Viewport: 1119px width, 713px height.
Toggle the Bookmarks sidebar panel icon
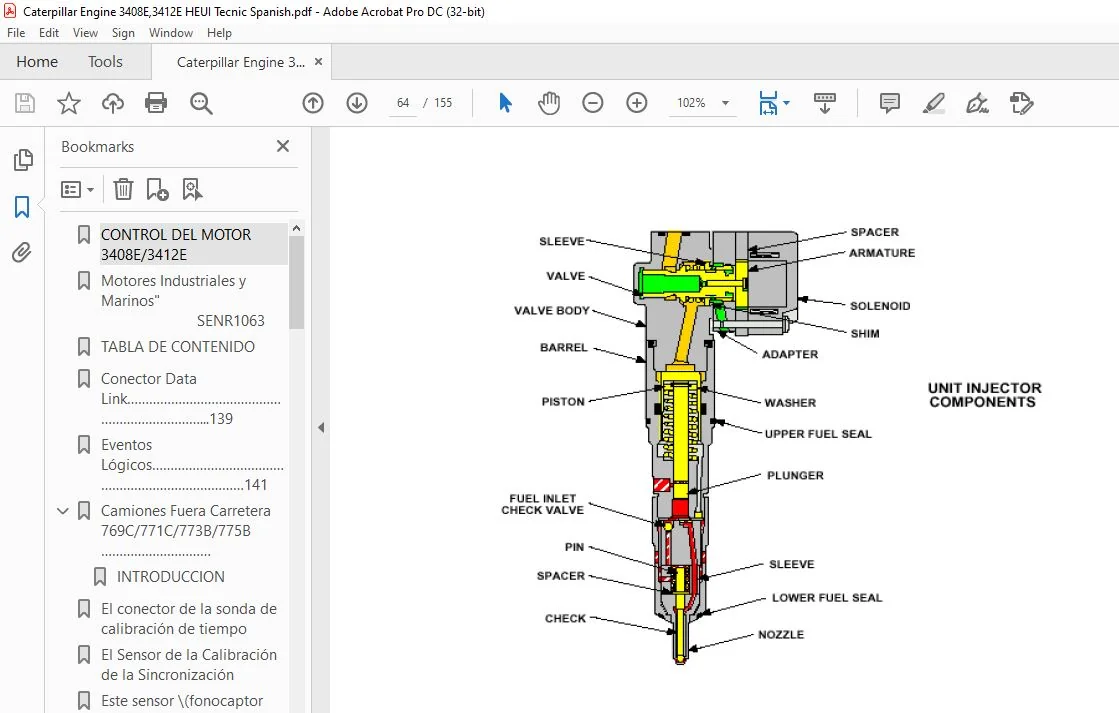tap(22, 207)
